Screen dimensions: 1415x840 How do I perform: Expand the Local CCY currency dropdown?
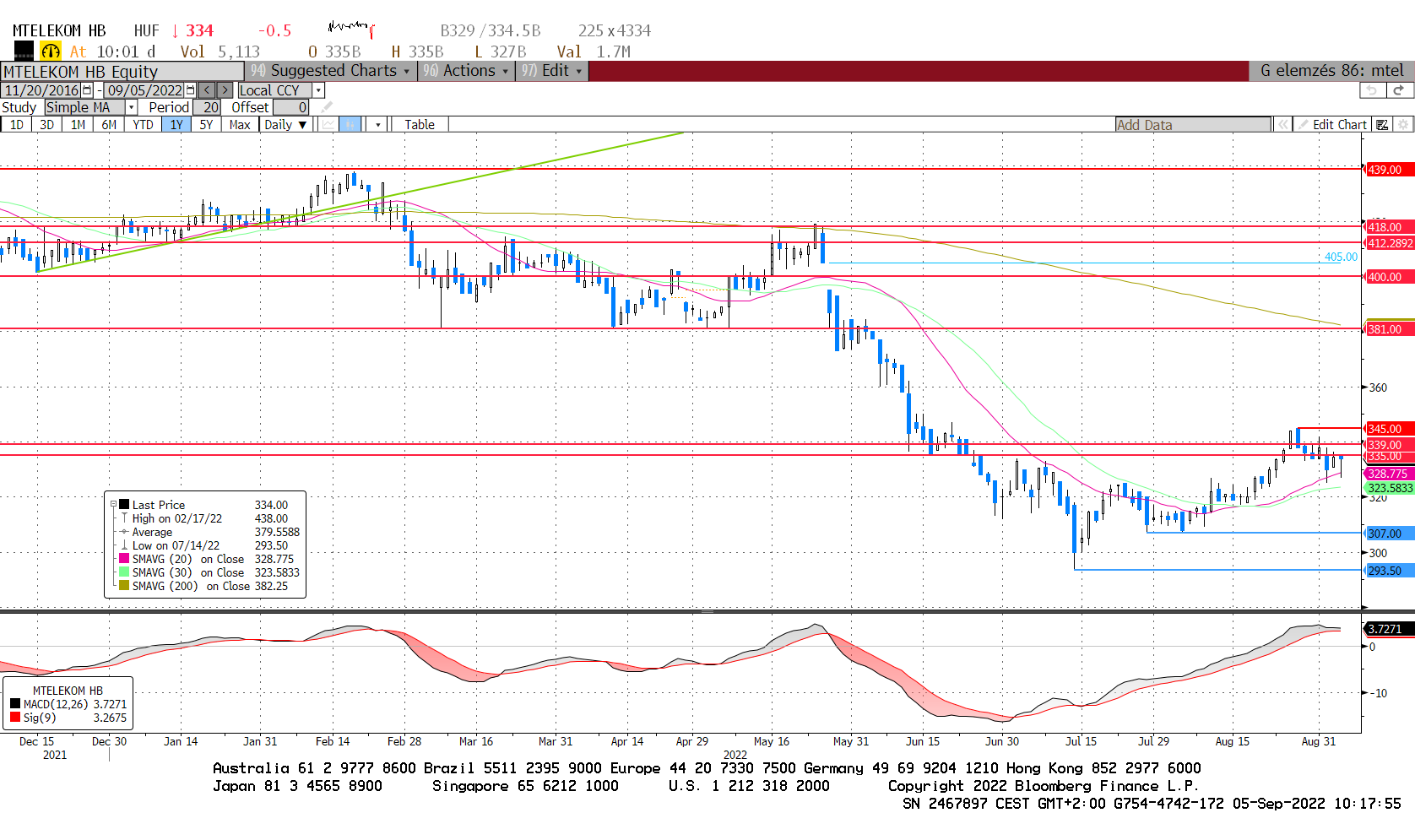coord(318,90)
